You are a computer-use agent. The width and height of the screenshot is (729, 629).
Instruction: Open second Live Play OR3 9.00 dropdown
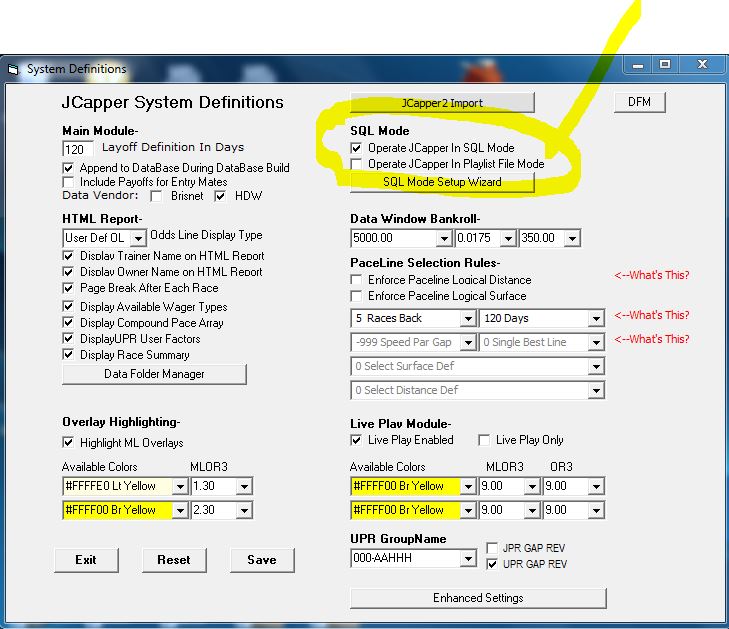pyautogui.click(x=596, y=511)
